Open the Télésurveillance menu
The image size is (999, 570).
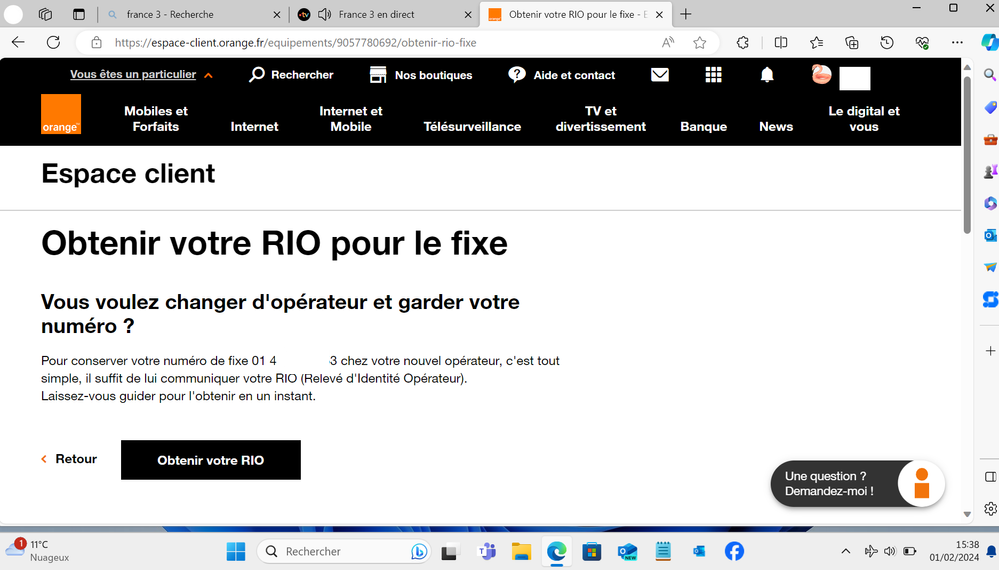(x=472, y=126)
